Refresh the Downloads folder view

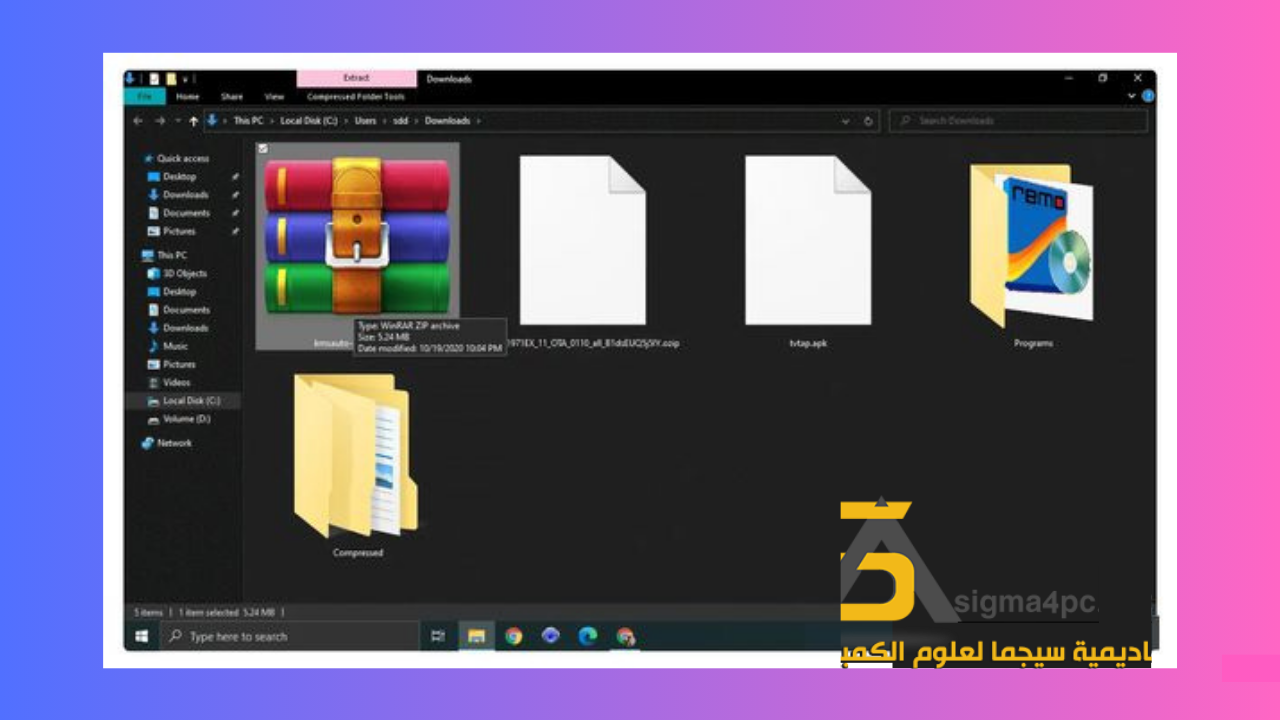tap(868, 121)
